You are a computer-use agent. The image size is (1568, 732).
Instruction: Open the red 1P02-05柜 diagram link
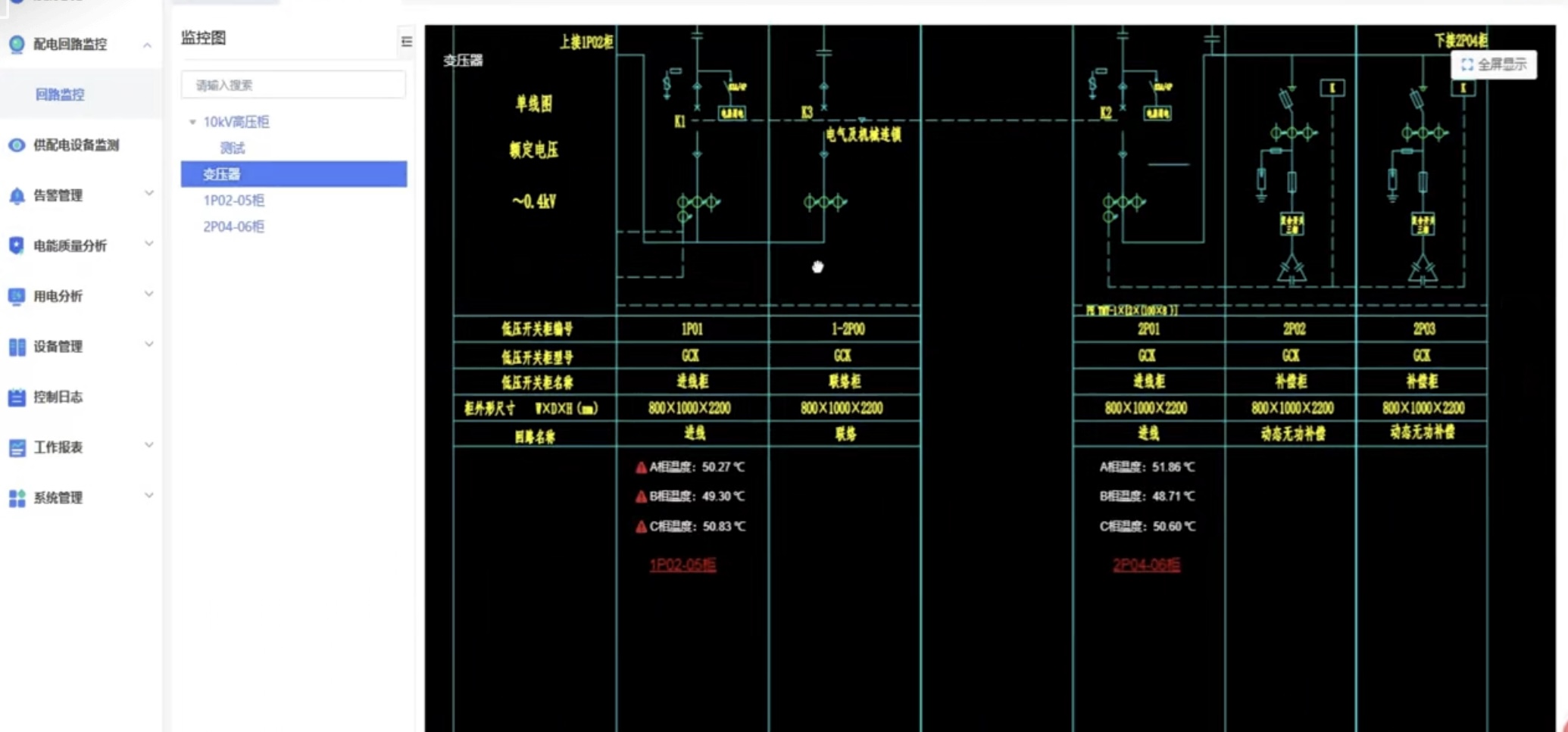[682, 565]
